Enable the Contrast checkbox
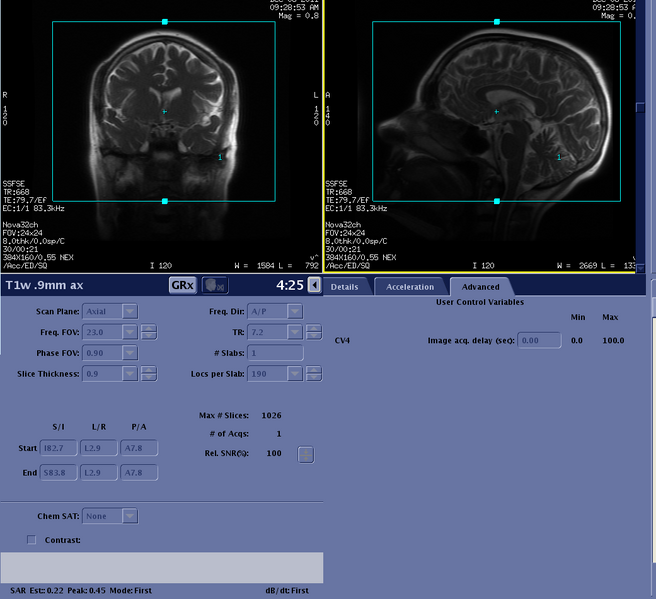Viewport: 656px width, 599px height. 31,540
